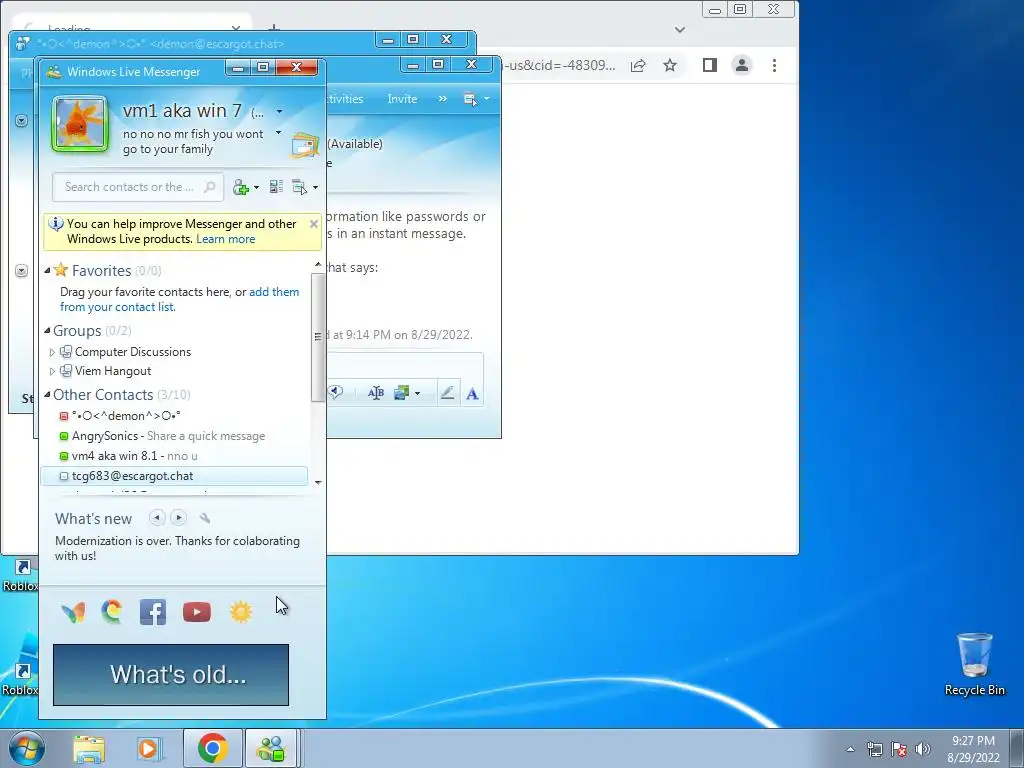Open the Facebook shortcut icon
This screenshot has width=1024, height=768.
pos(153,612)
